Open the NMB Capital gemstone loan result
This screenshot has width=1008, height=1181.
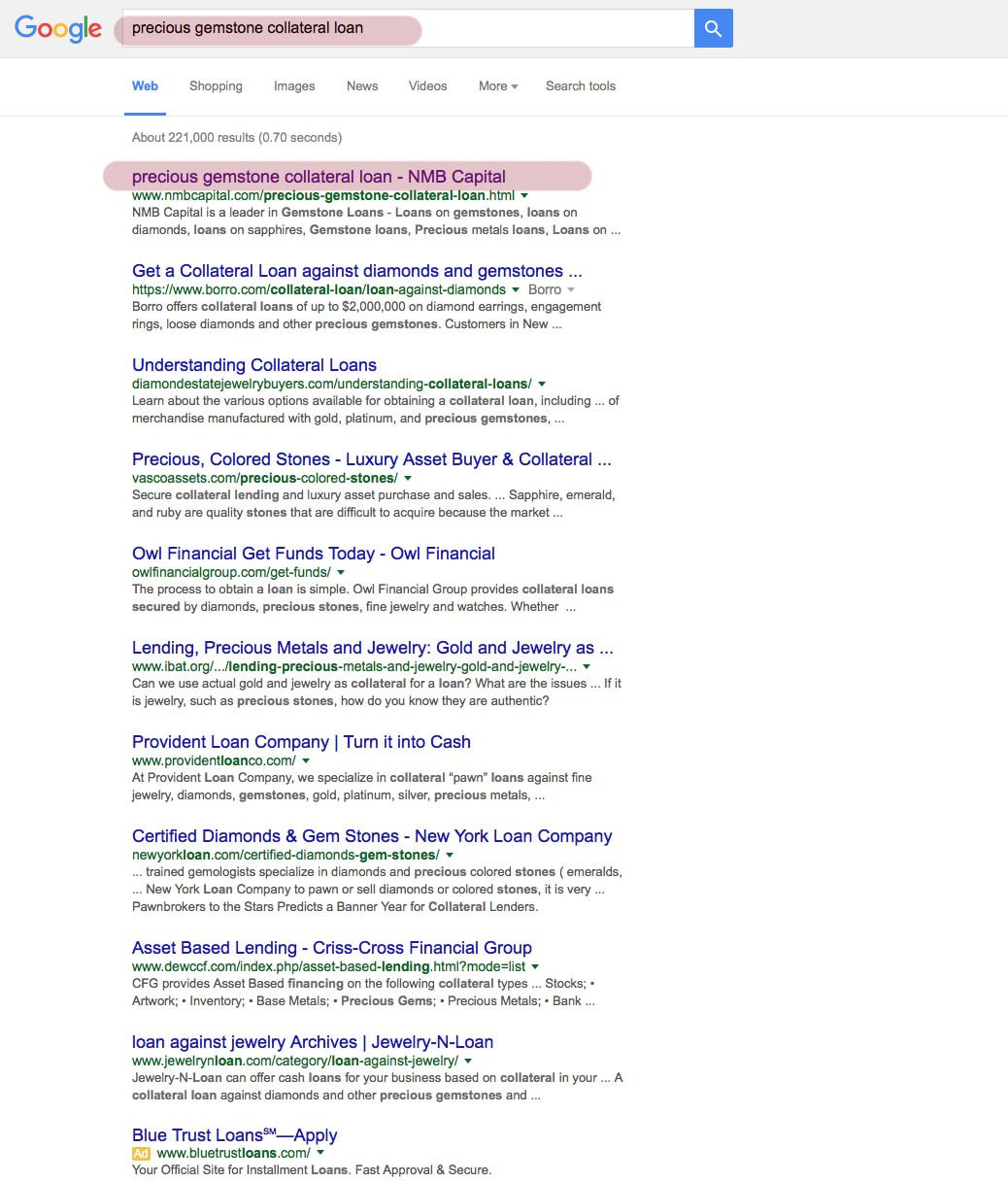[x=319, y=177]
